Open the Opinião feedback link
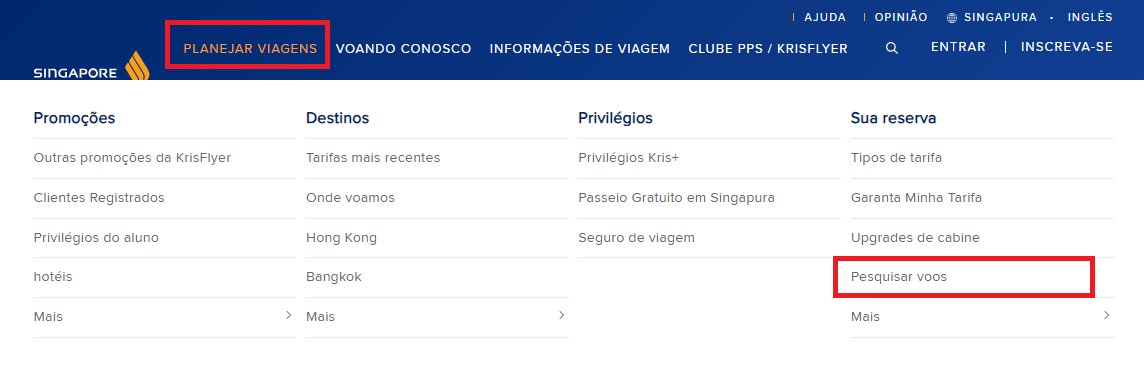The image size is (1144, 368). pos(901,17)
